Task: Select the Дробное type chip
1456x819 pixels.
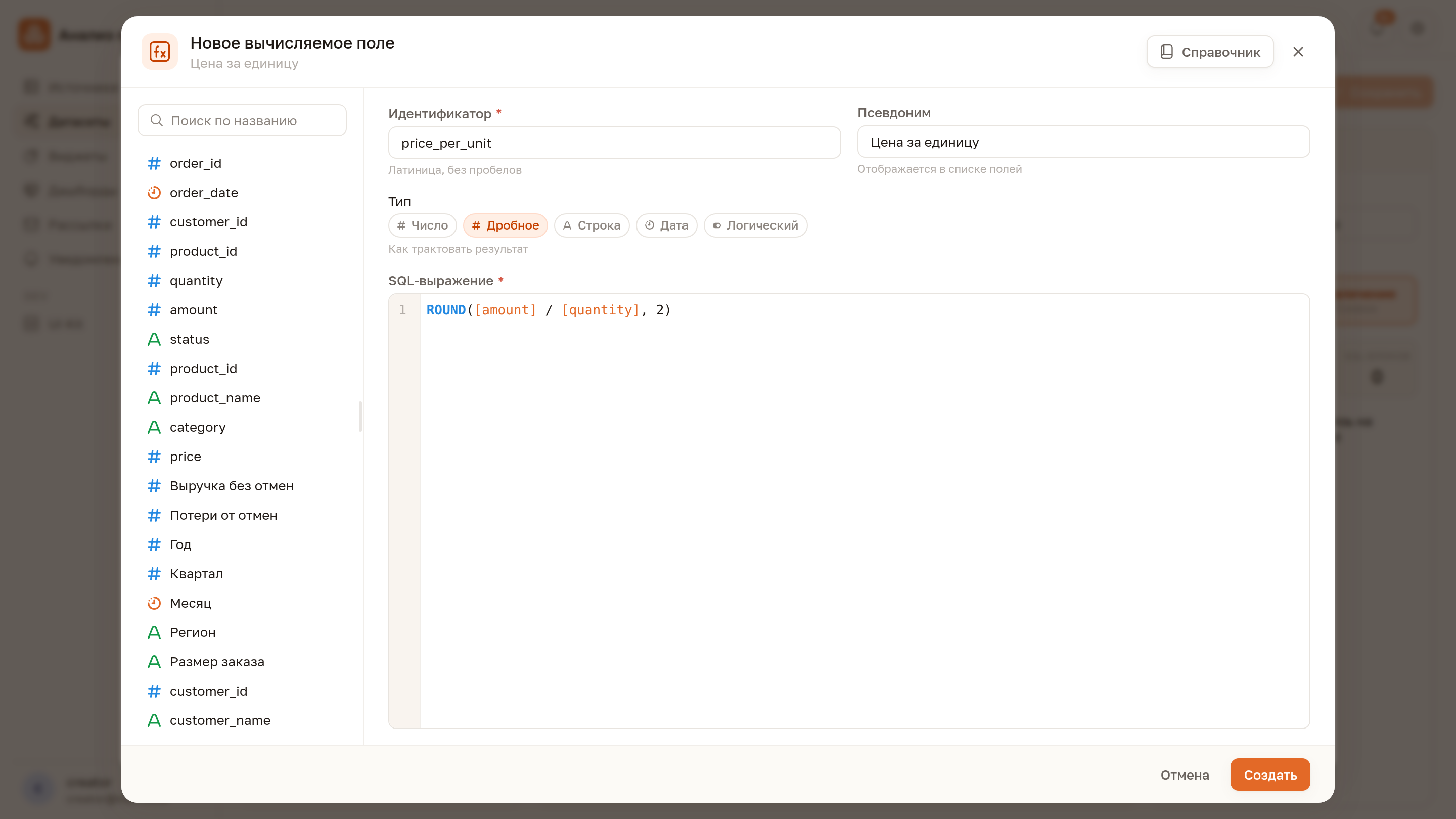Action: [506, 225]
